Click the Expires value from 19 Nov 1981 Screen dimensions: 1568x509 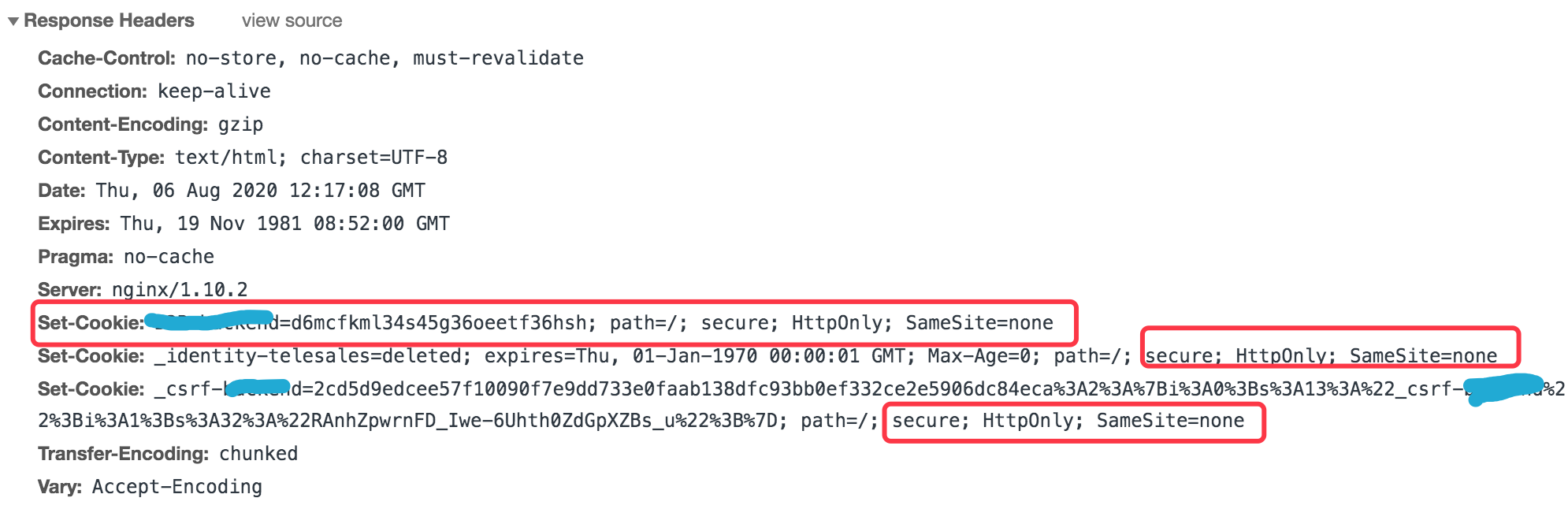pyautogui.click(x=284, y=224)
